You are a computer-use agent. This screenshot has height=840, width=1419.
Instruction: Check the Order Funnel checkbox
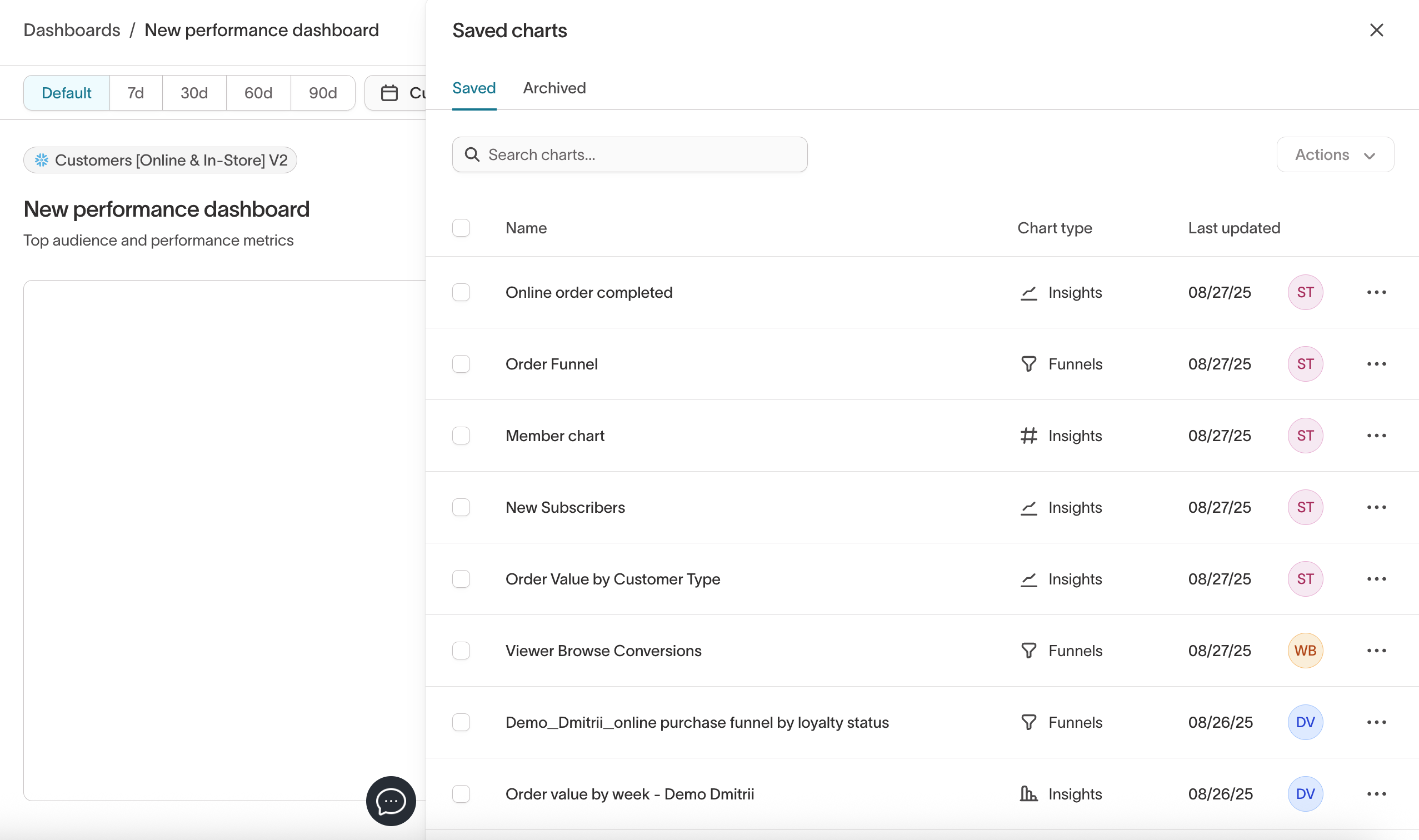(x=461, y=364)
